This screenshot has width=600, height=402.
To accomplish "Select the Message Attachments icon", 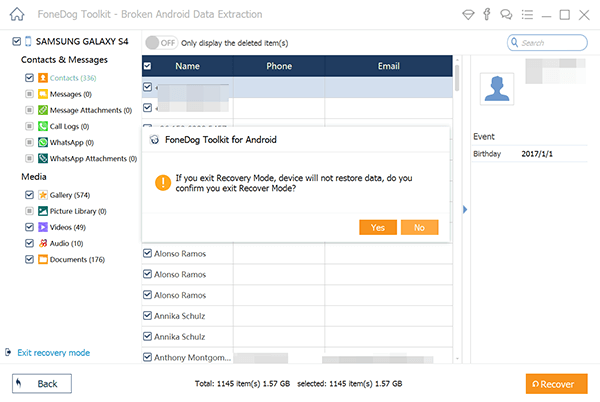I will [43, 110].
